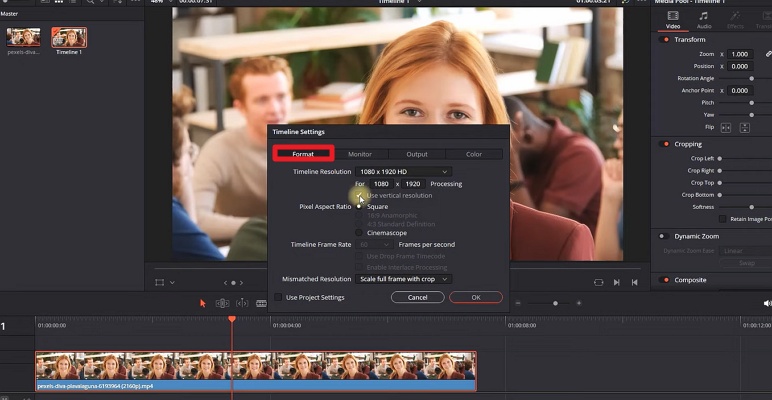Screen dimensions: 772x400
Task: Click Cancel in Timeline Settings
Action: coord(418,297)
